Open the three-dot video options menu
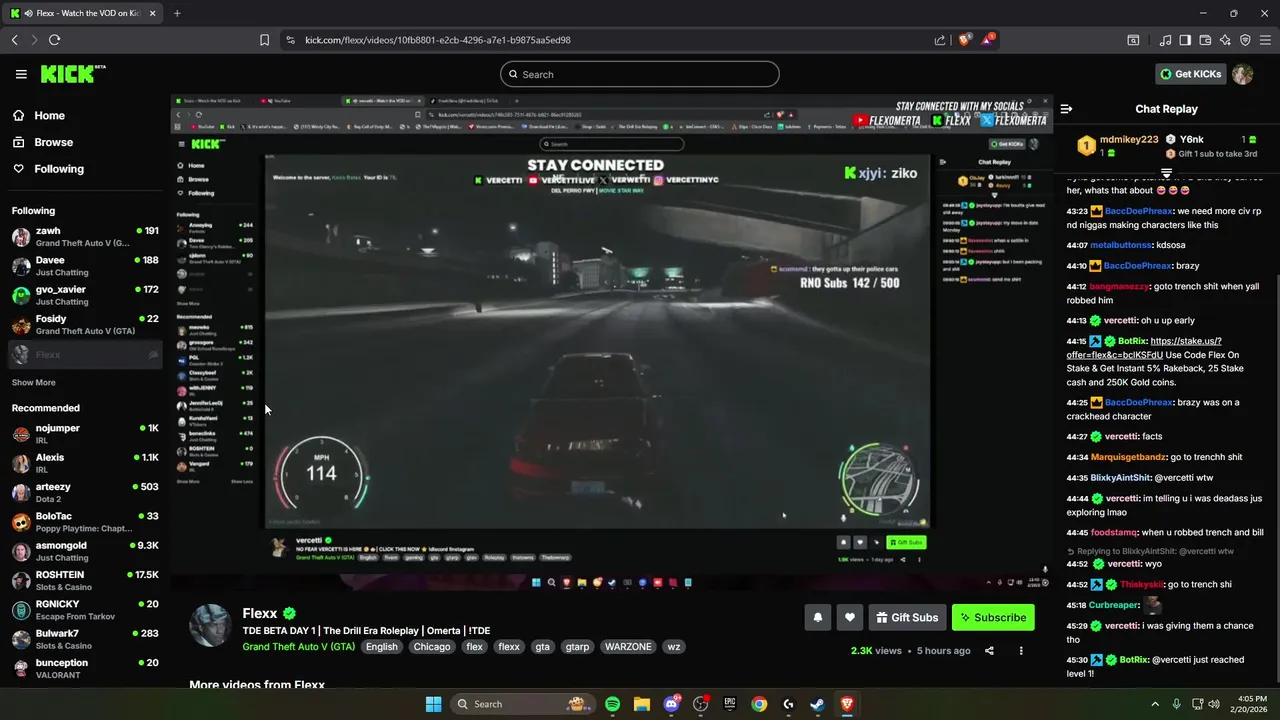 click(x=1021, y=651)
